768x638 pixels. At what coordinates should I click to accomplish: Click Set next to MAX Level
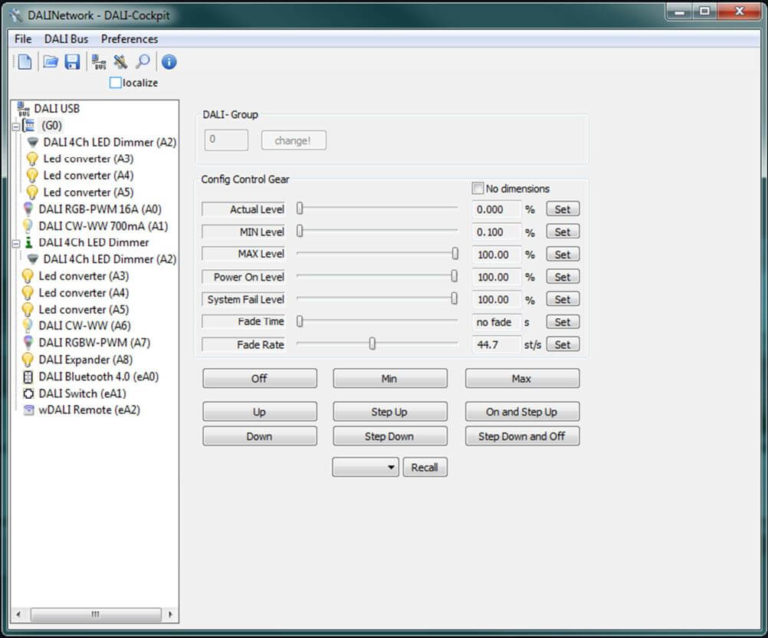pos(562,254)
